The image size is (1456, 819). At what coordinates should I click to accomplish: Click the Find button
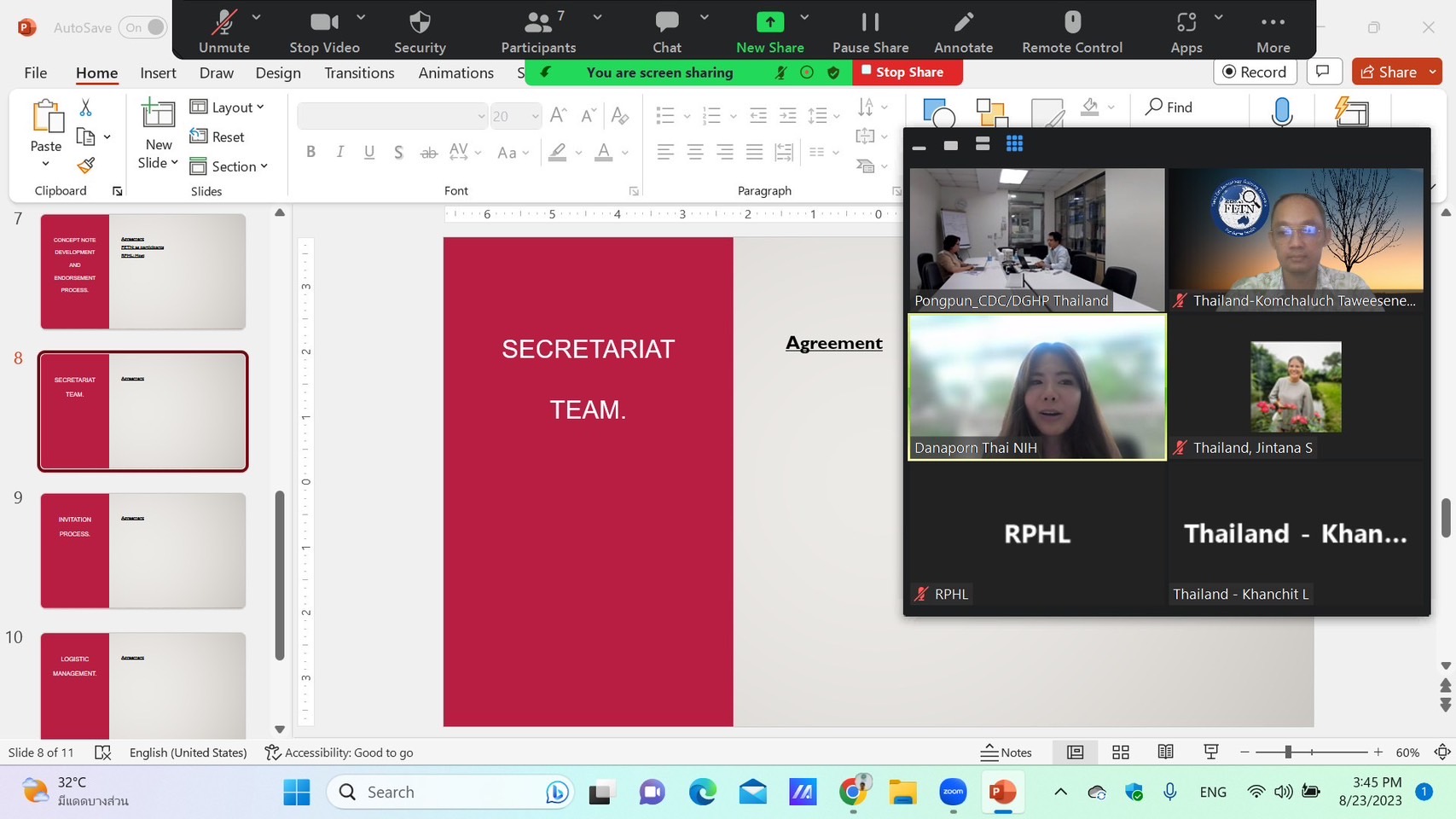[1169, 107]
